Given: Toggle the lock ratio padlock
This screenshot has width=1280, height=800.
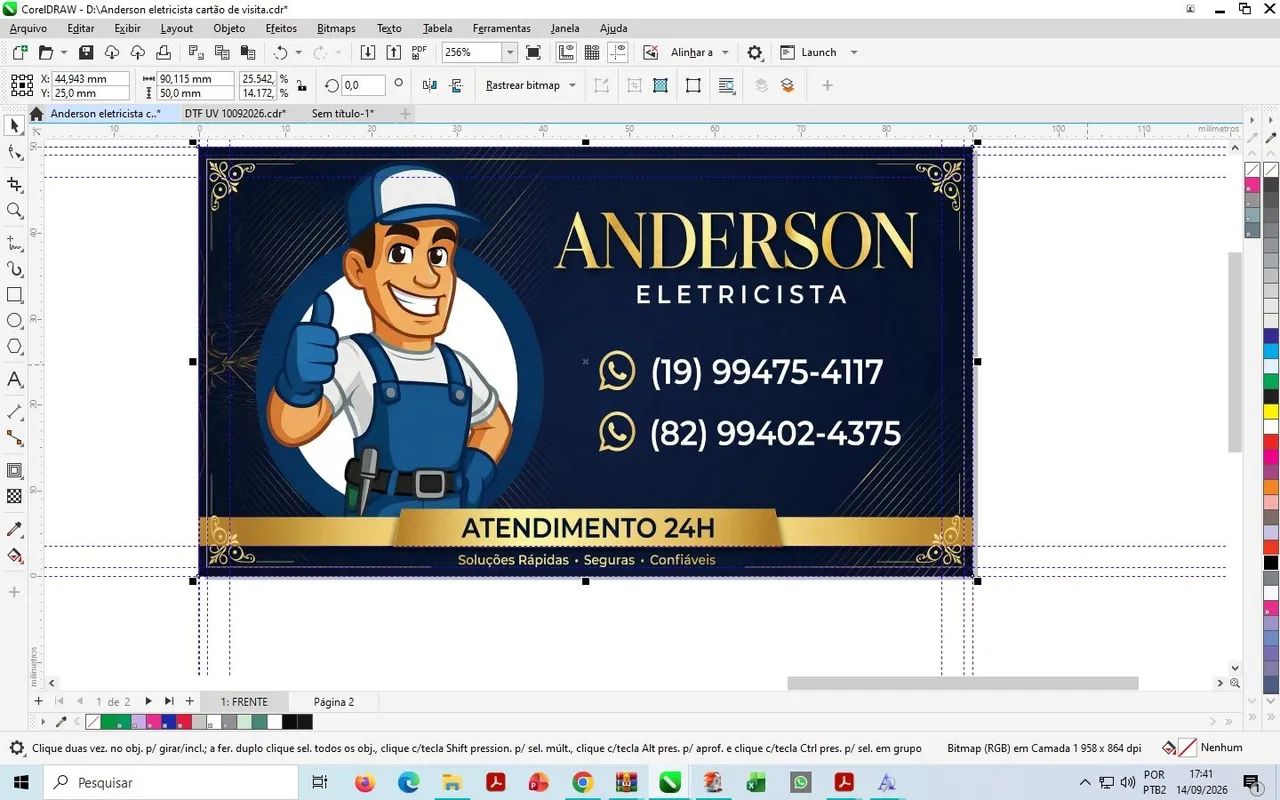Looking at the screenshot, I should pyautogui.click(x=303, y=85).
